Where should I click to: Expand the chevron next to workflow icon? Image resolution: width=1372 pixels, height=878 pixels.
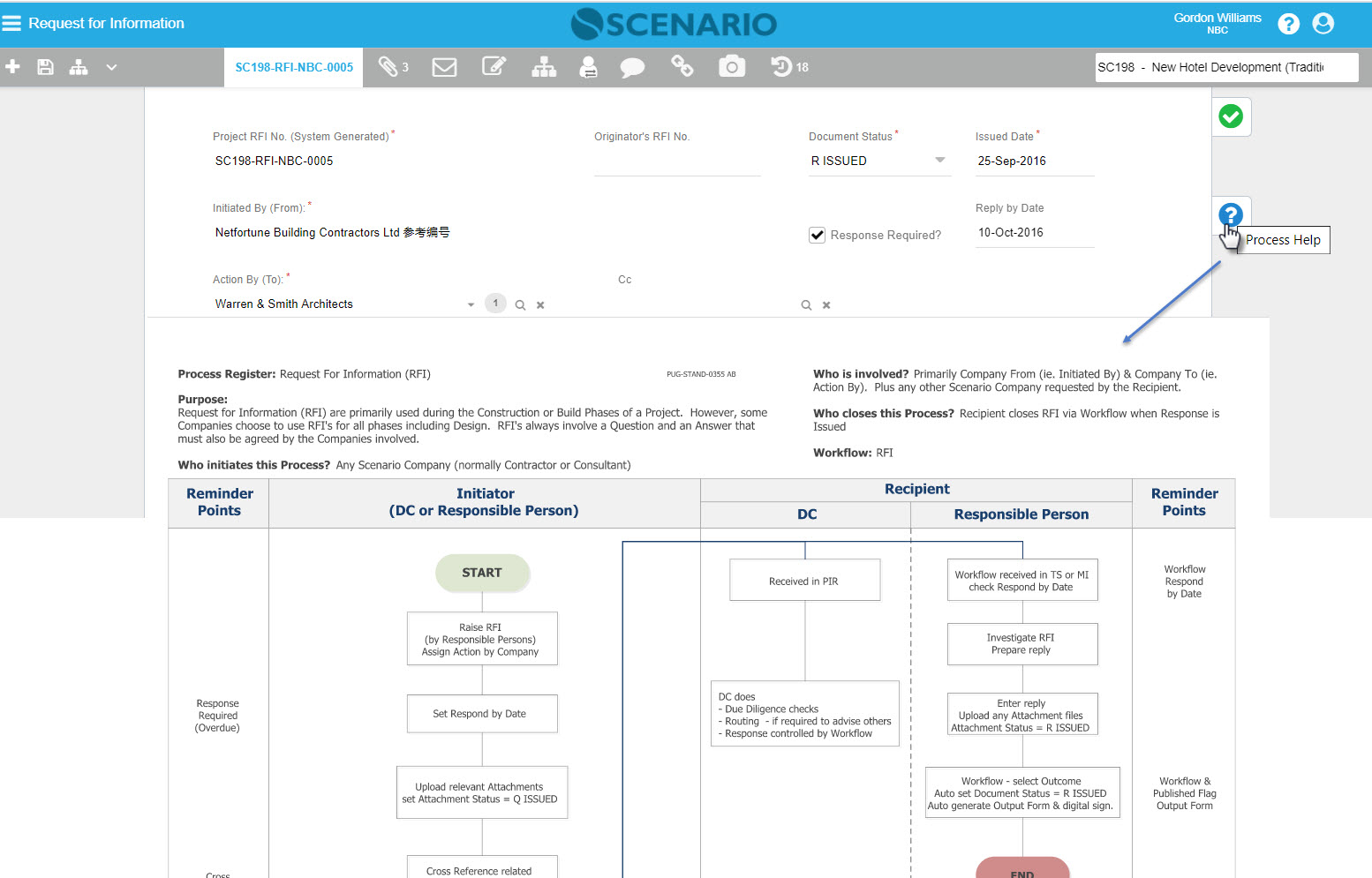click(x=111, y=67)
